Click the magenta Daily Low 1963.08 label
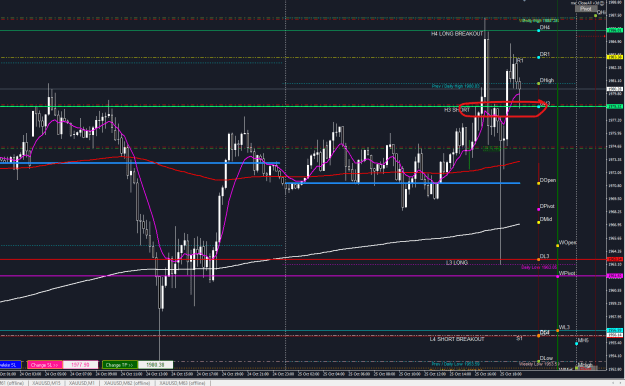The width and height of the screenshot is (625, 386). pyautogui.click(x=539, y=267)
